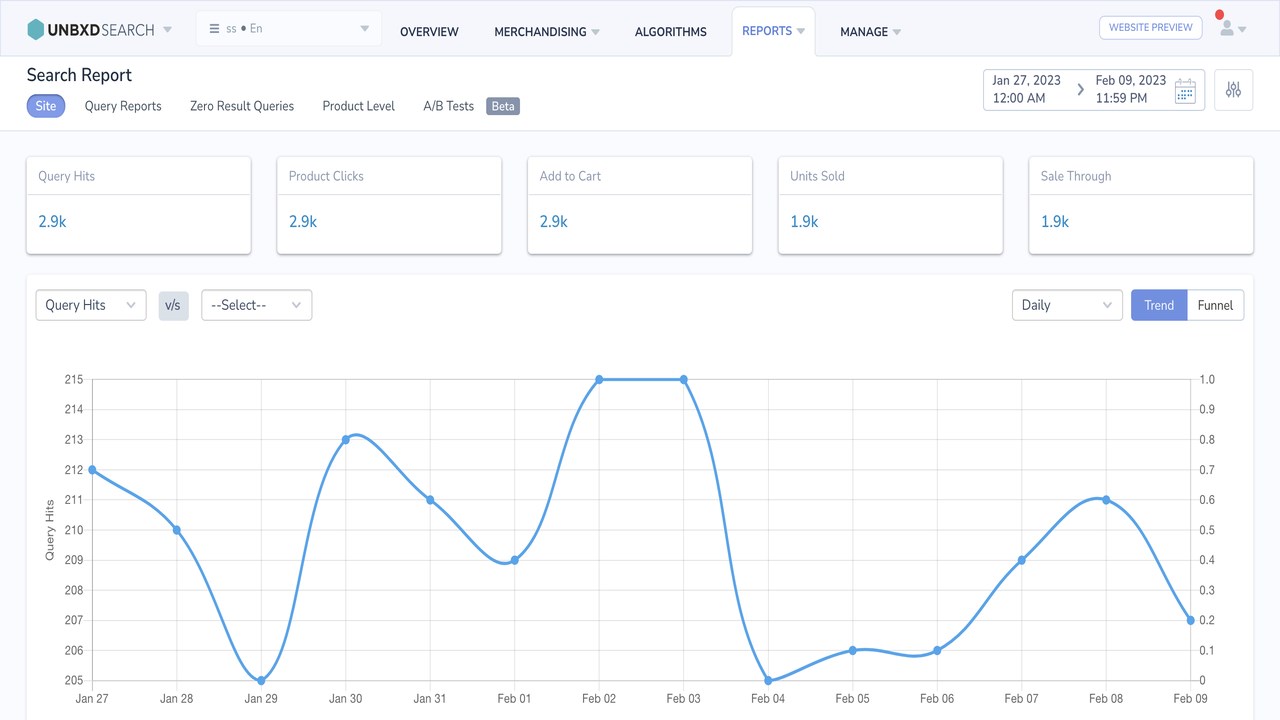Click the Unbxd Search hexagon logo

point(36,30)
